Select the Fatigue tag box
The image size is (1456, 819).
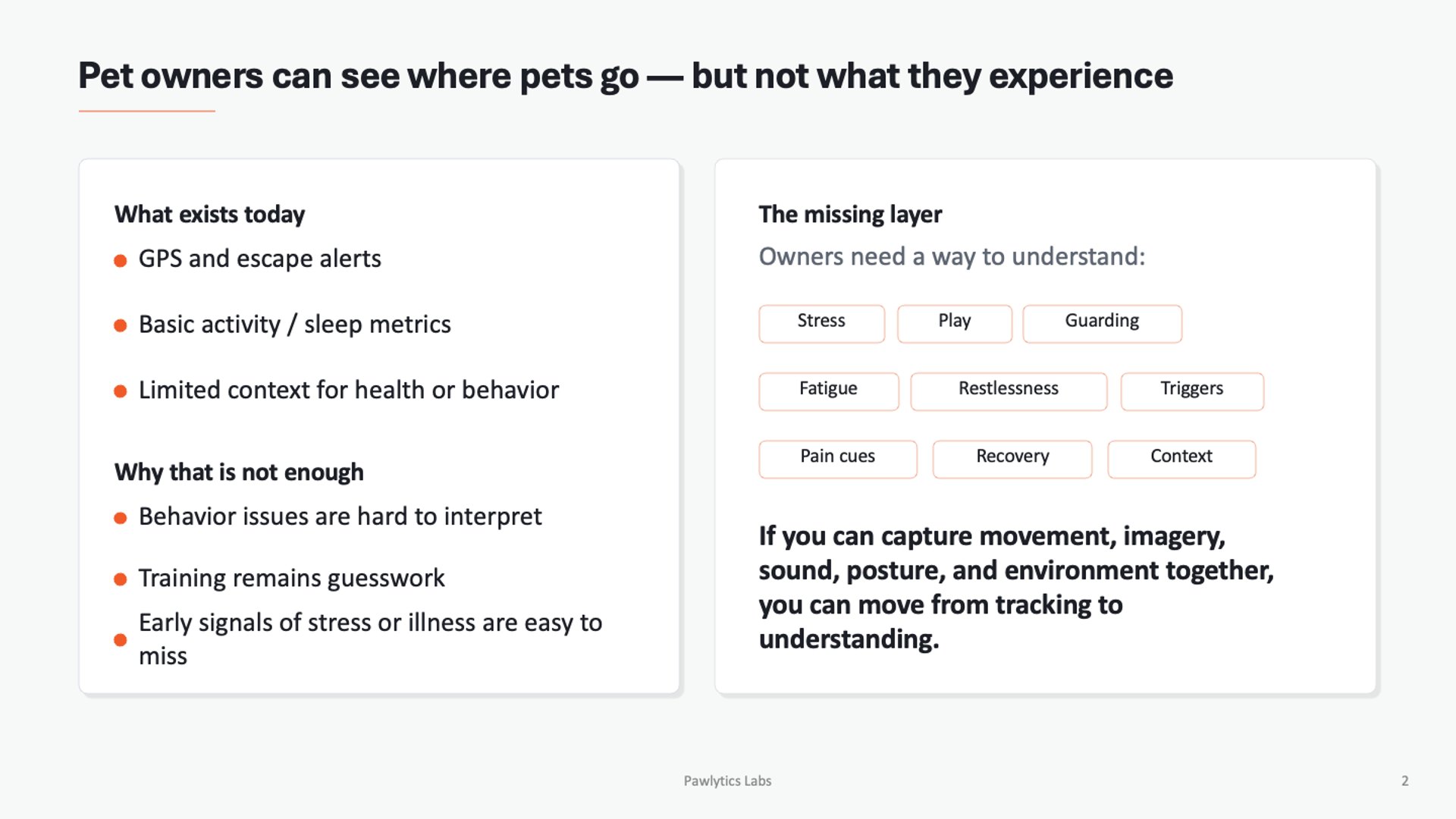tap(828, 391)
